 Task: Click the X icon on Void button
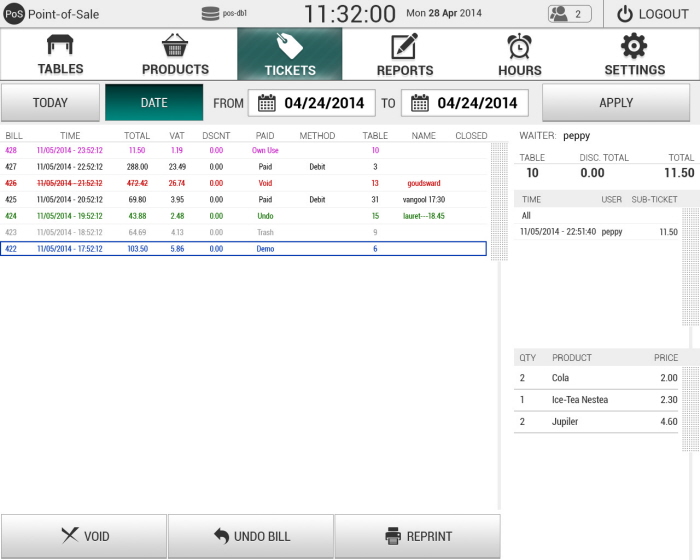(70, 535)
